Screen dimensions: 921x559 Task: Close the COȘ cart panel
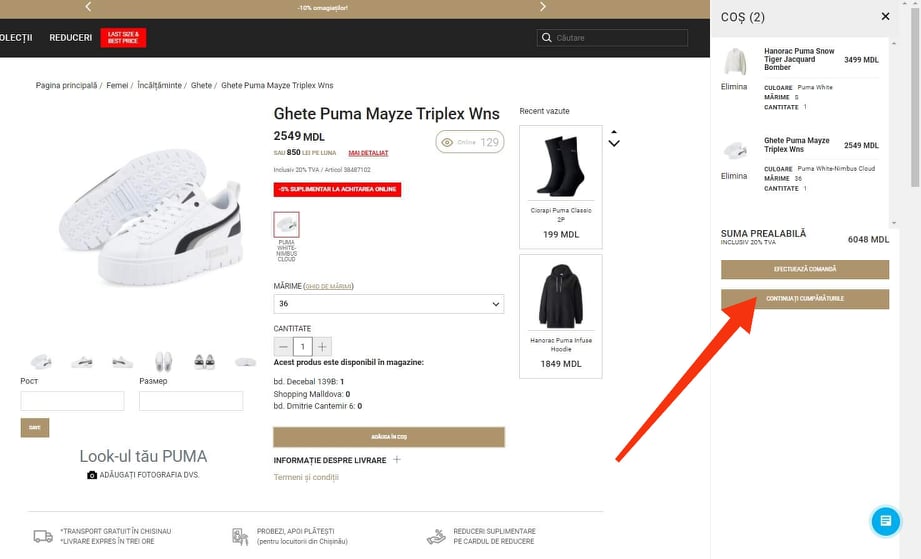click(x=885, y=16)
